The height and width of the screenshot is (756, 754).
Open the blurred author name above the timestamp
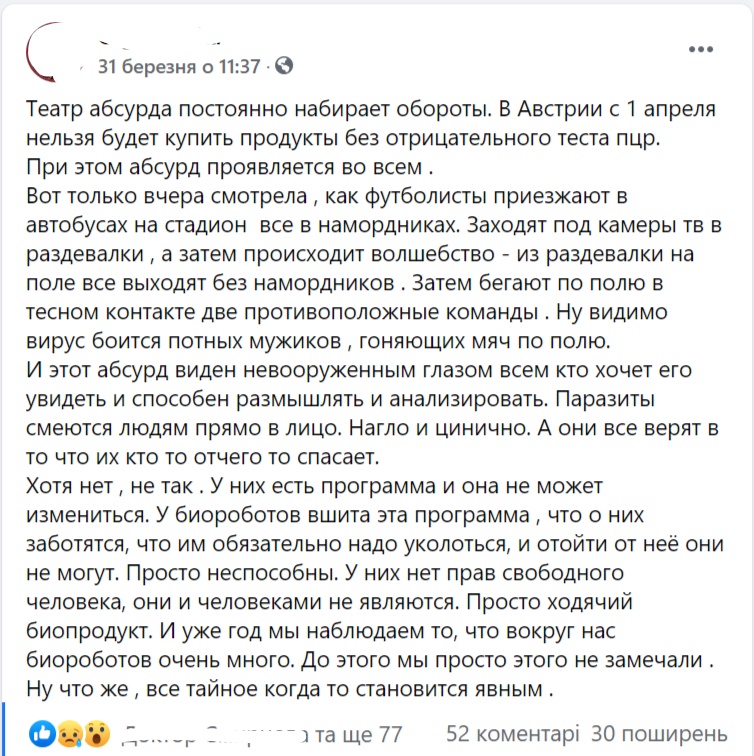(x=159, y=42)
